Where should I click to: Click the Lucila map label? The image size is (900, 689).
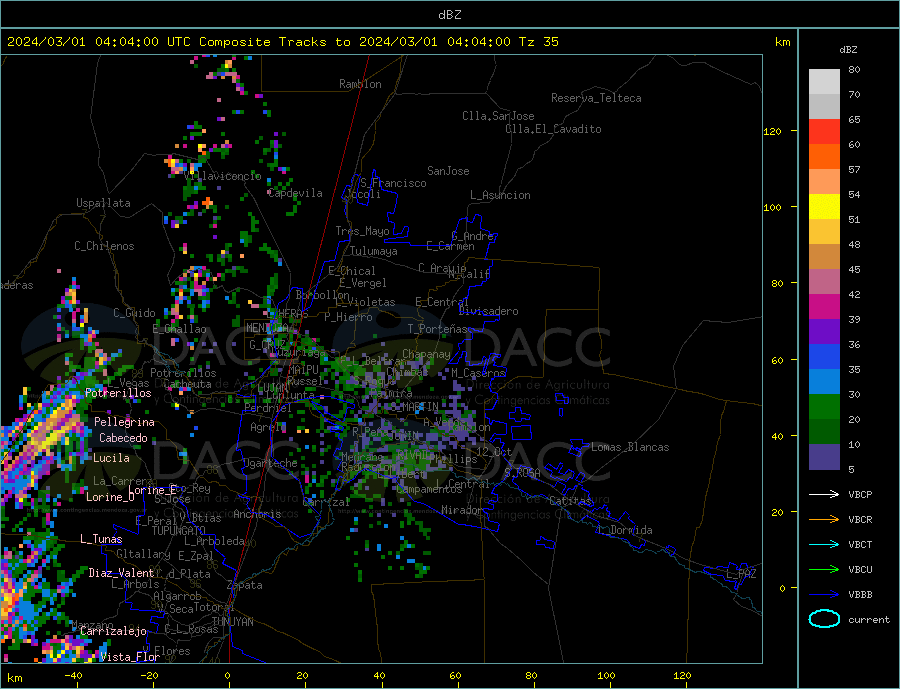111,458
